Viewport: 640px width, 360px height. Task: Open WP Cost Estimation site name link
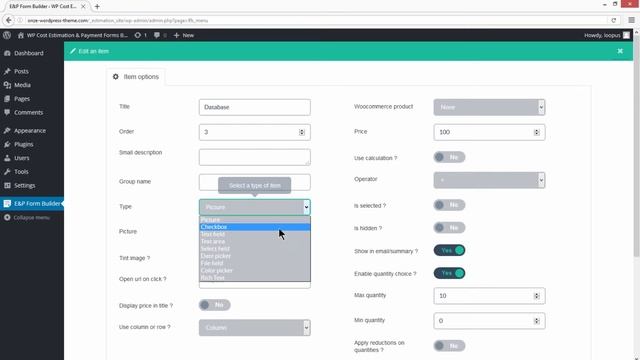[x=77, y=35]
